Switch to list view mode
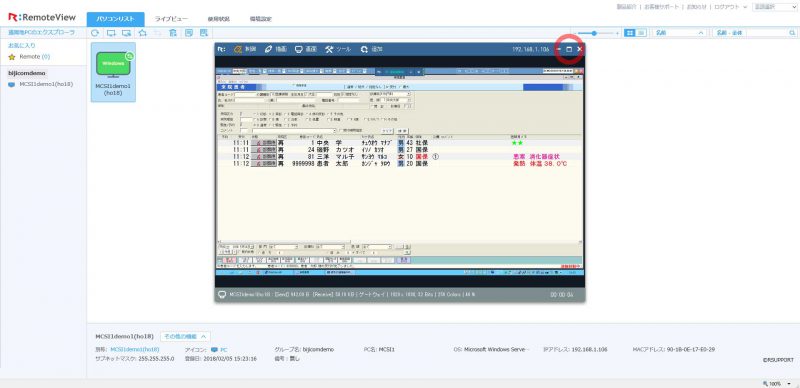 (641, 33)
